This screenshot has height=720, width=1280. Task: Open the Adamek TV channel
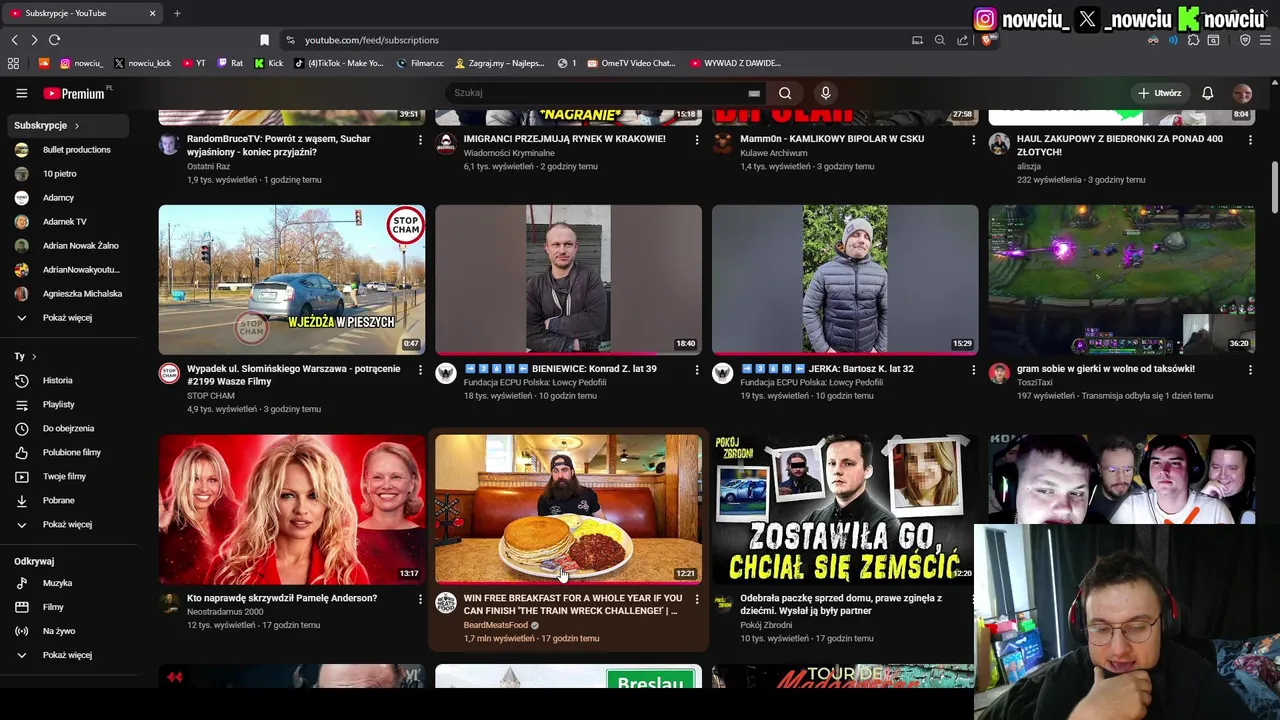pos(68,222)
